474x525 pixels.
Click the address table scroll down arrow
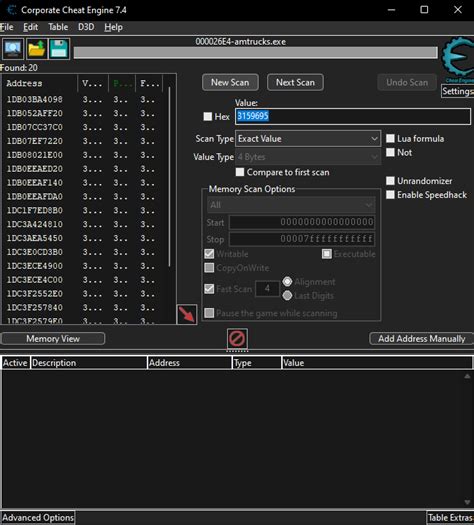click(x=467, y=502)
